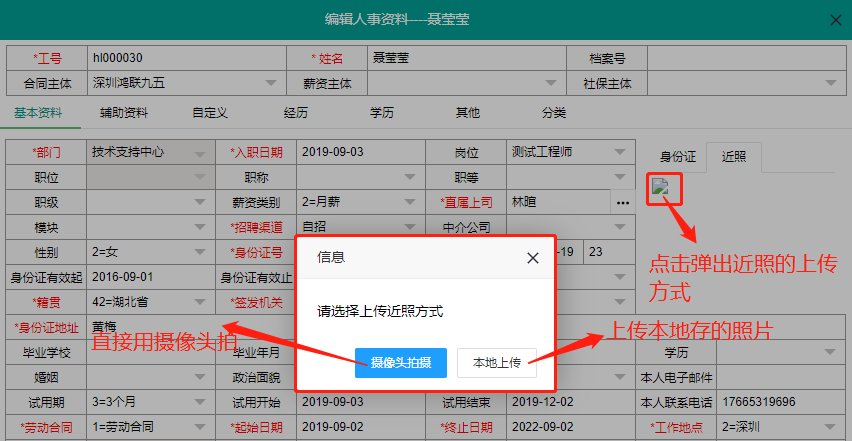
Task: Open the 薪资类别 dropdown
Action: 411,202
